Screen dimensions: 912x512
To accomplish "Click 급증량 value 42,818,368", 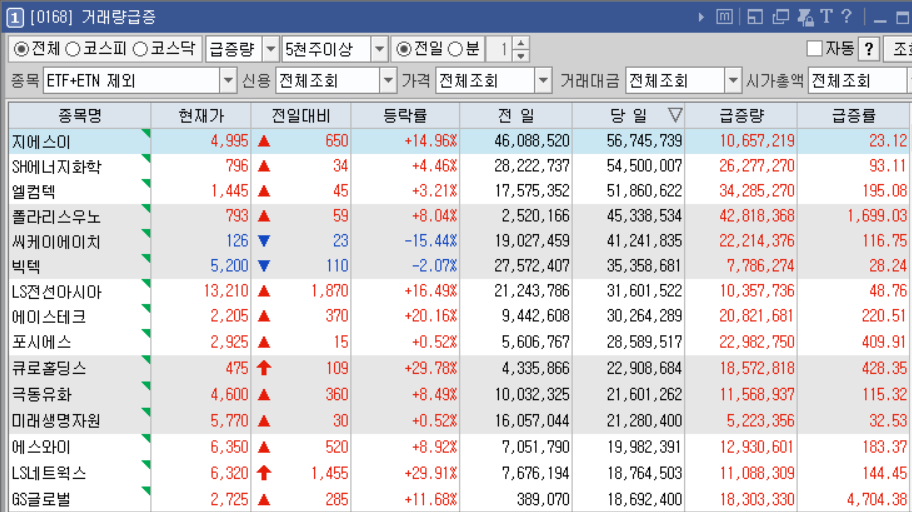I will tap(757, 216).
